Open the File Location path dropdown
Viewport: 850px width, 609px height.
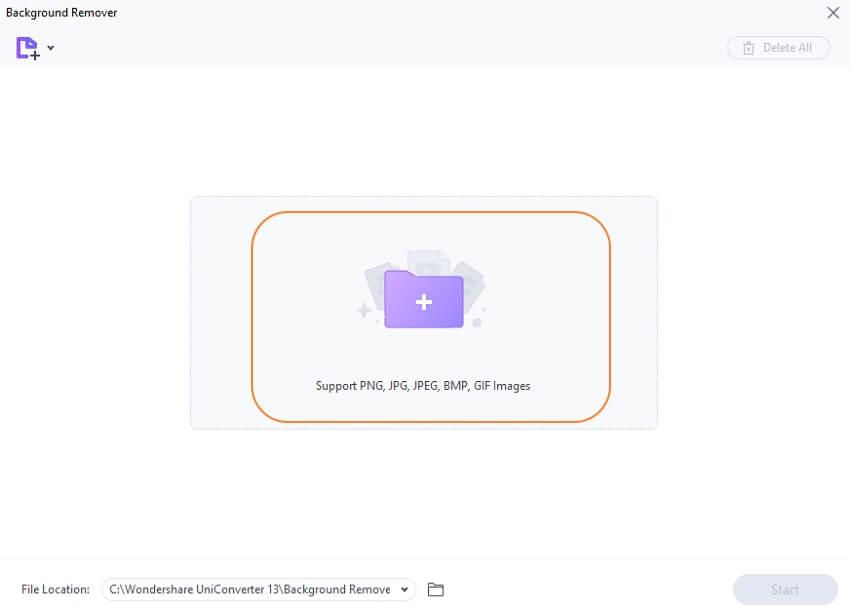pos(404,589)
